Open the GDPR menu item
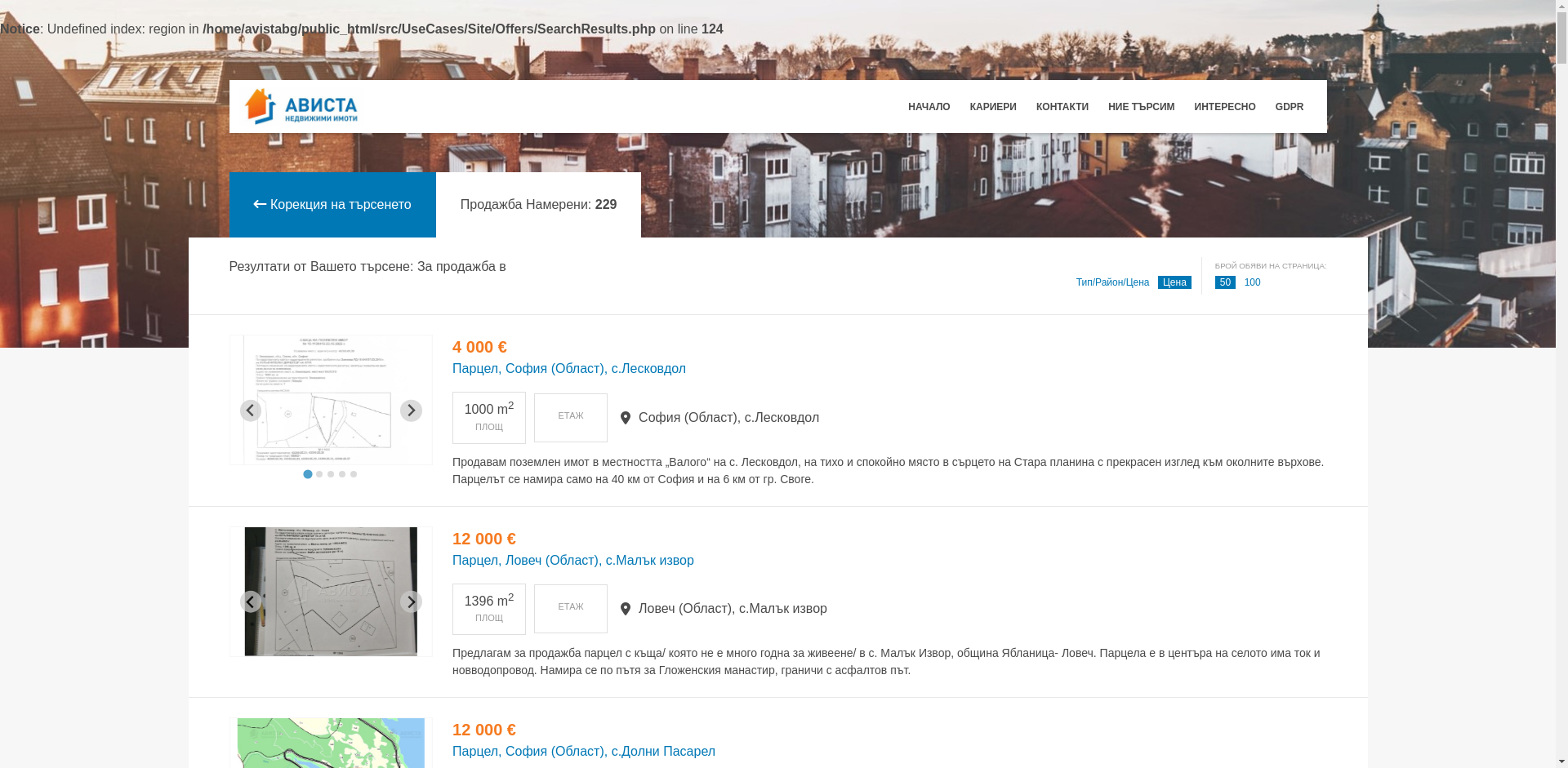The width and height of the screenshot is (1568, 768). [1289, 107]
